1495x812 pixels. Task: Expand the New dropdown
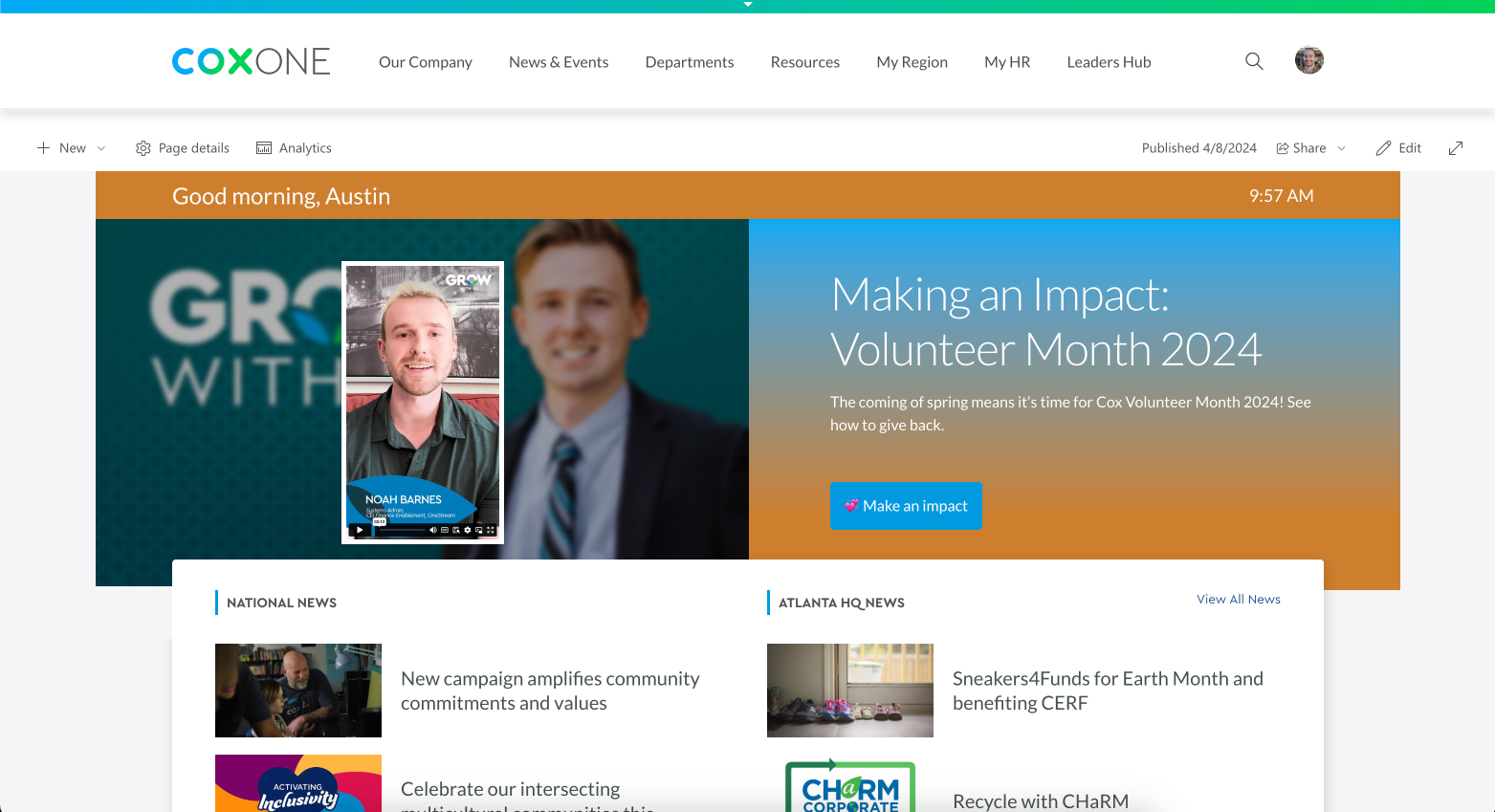pyautogui.click(x=101, y=148)
